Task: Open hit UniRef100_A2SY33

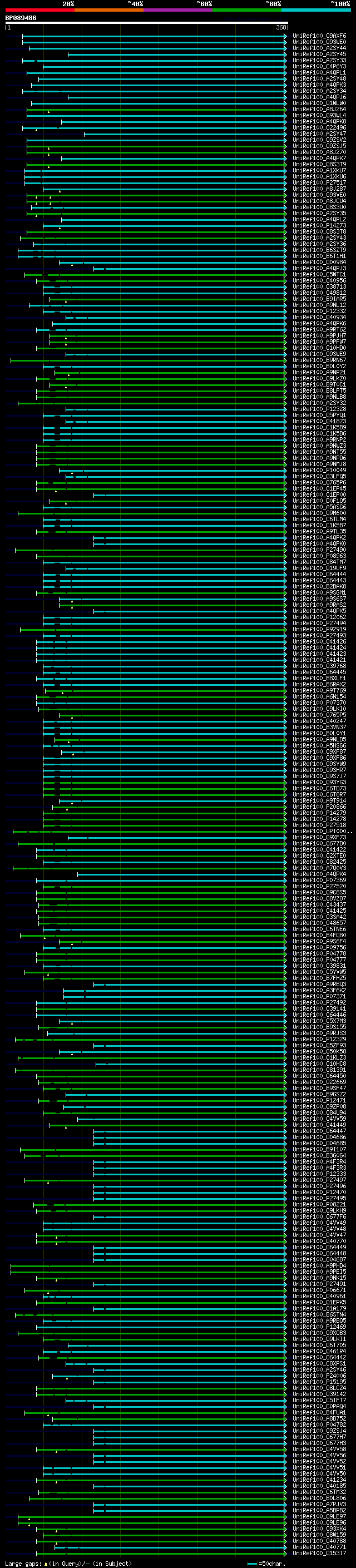Action: tap(319, 60)
